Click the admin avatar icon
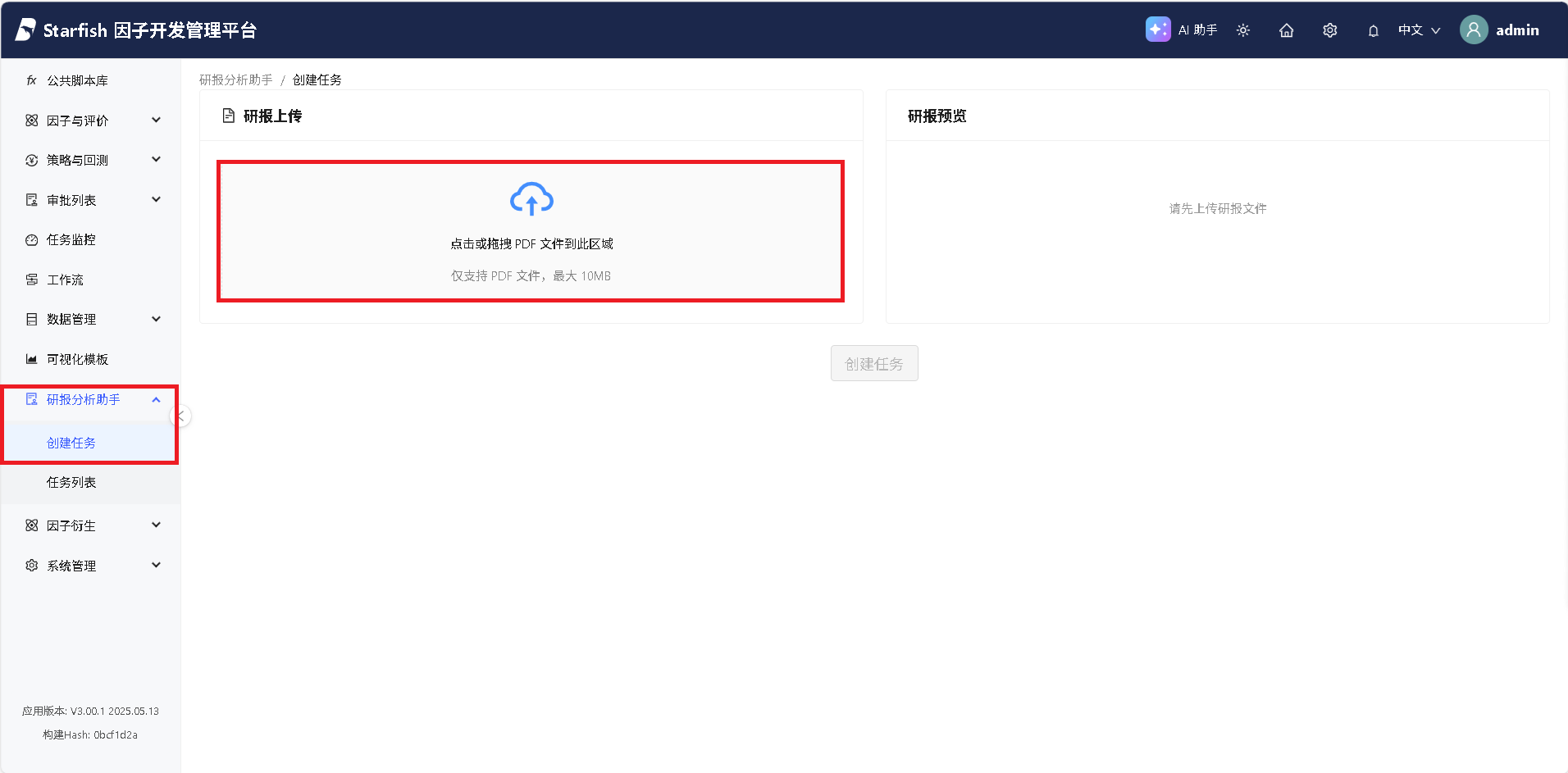 pos(1474,30)
